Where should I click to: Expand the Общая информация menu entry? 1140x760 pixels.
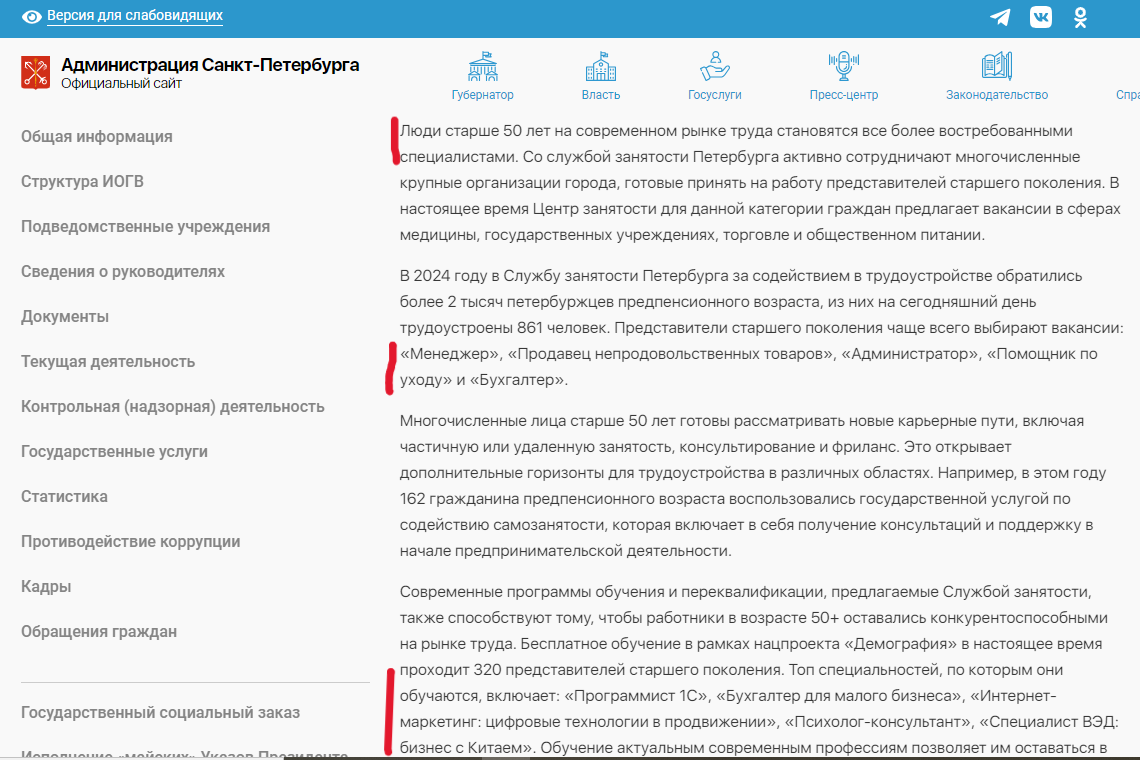coord(95,136)
